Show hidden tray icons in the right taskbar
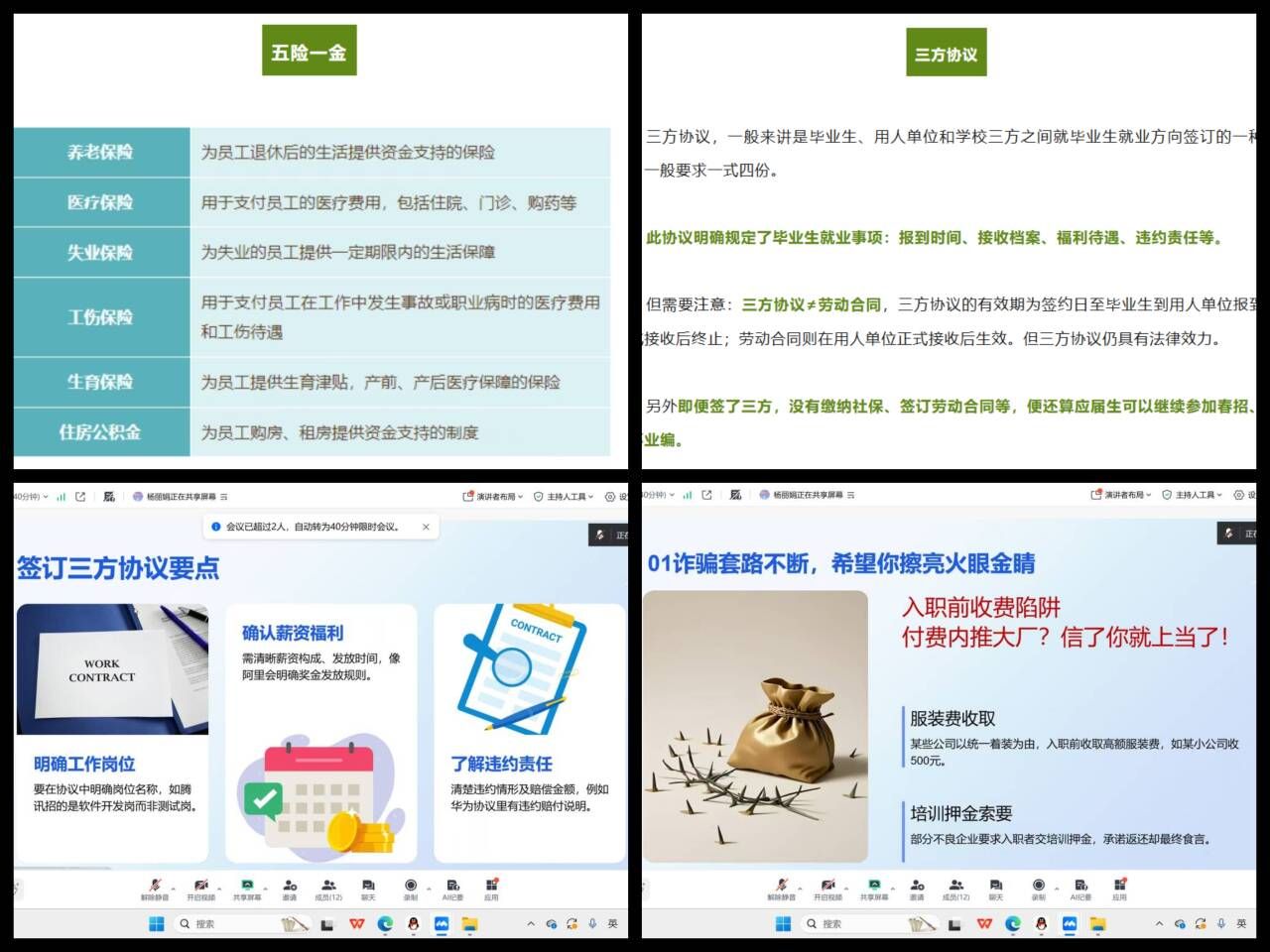The height and width of the screenshot is (952, 1270). coord(1158,923)
